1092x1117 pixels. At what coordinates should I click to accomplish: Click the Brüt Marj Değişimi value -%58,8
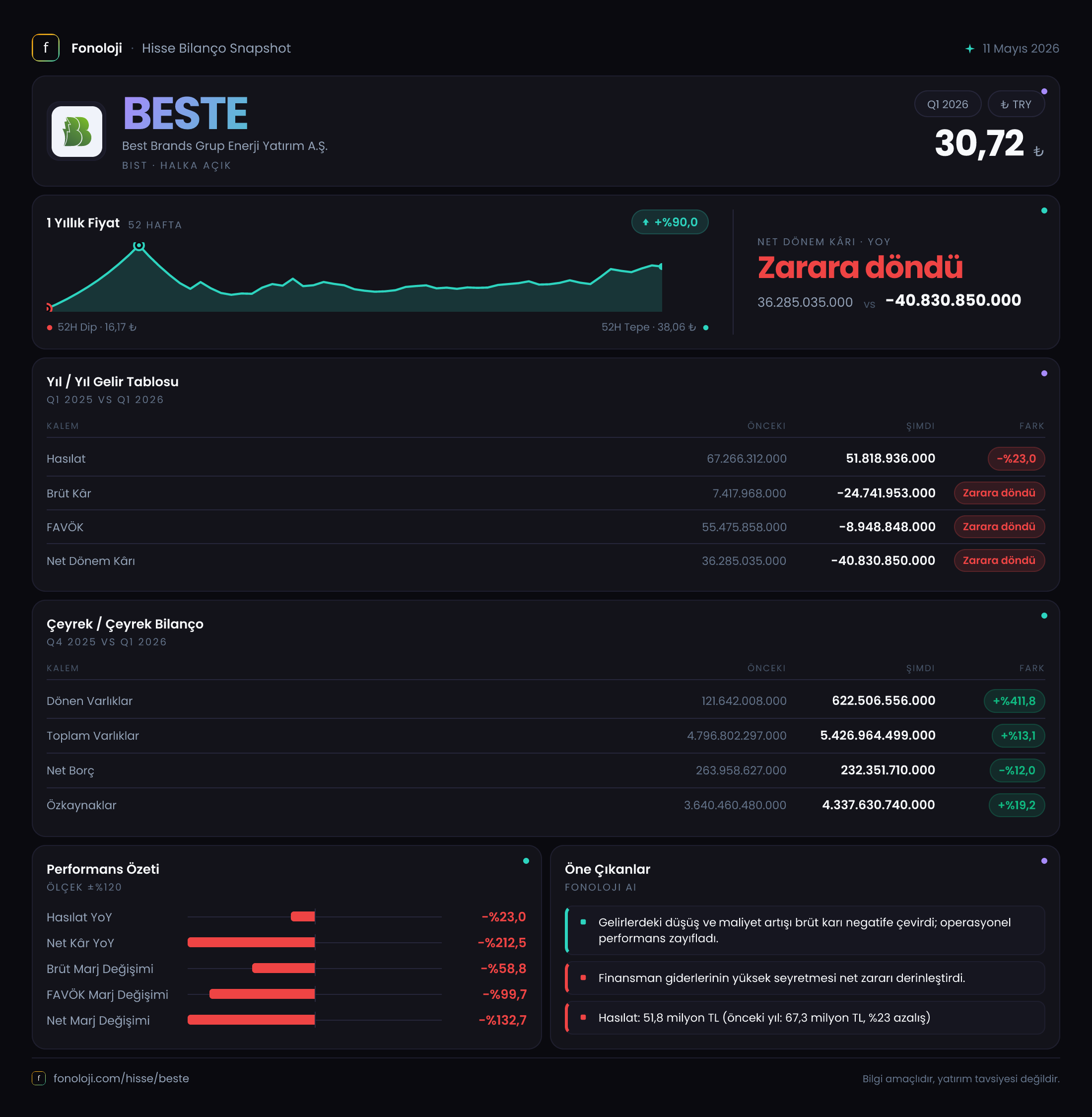[x=503, y=969]
